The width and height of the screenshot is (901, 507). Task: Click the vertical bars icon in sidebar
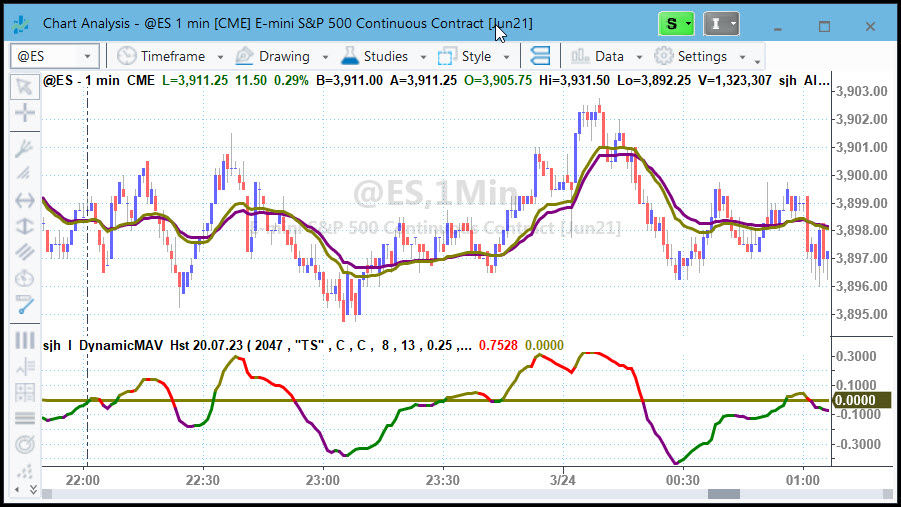point(24,340)
